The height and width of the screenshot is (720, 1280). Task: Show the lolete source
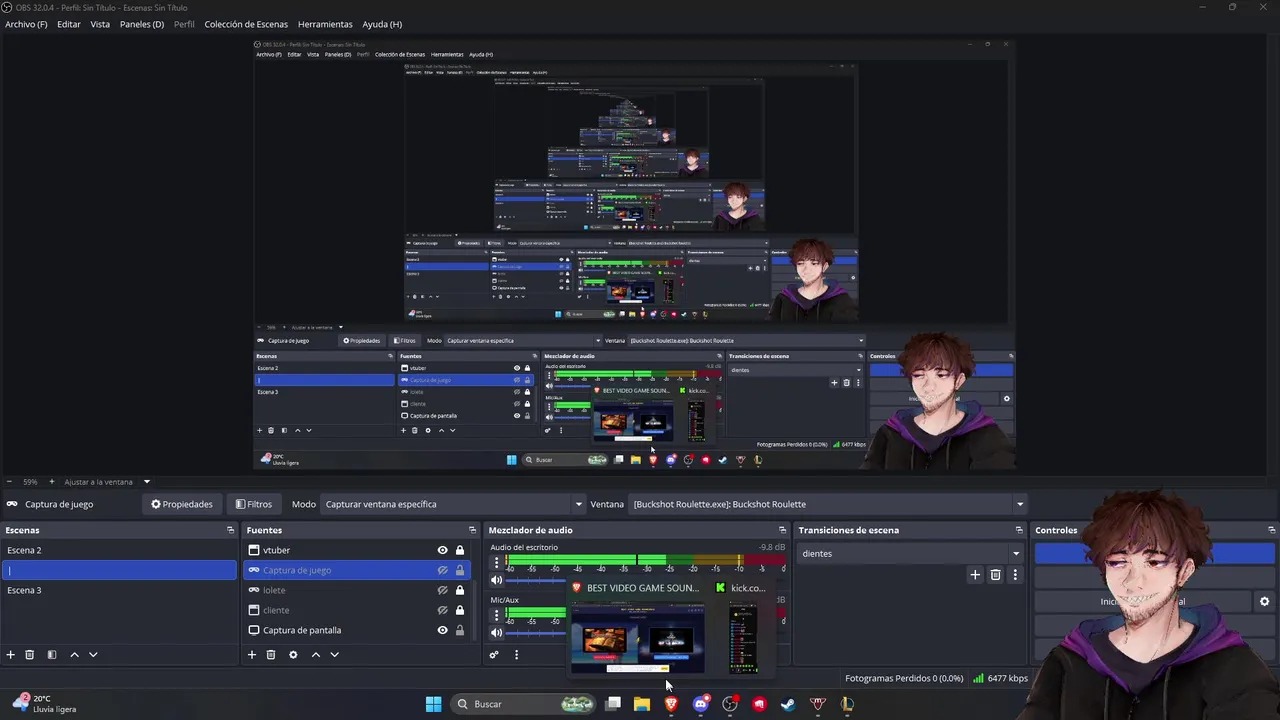tap(442, 590)
